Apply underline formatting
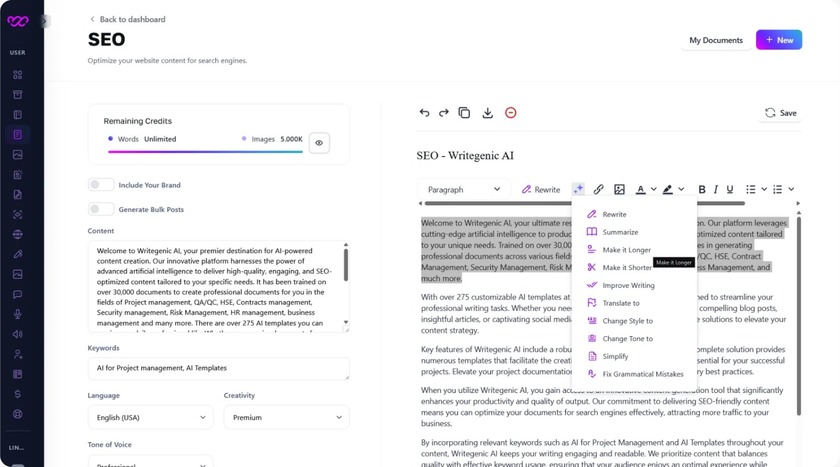This screenshot has height=467, width=840. (730, 189)
